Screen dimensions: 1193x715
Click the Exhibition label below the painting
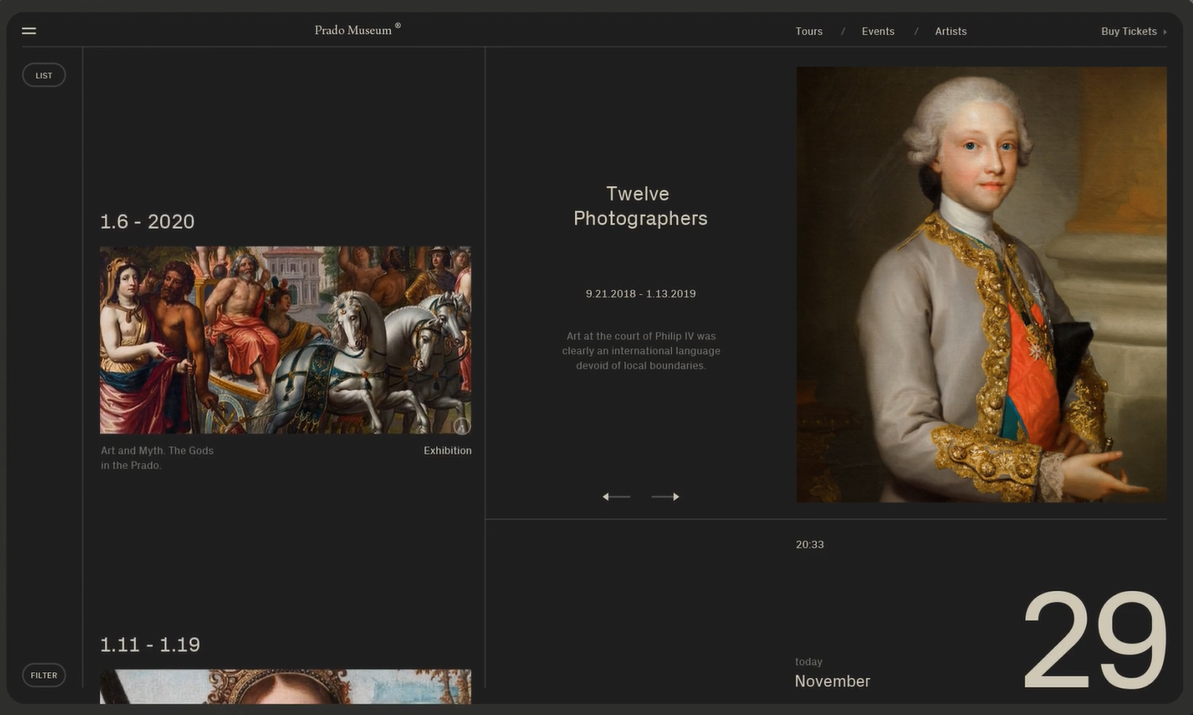447,451
